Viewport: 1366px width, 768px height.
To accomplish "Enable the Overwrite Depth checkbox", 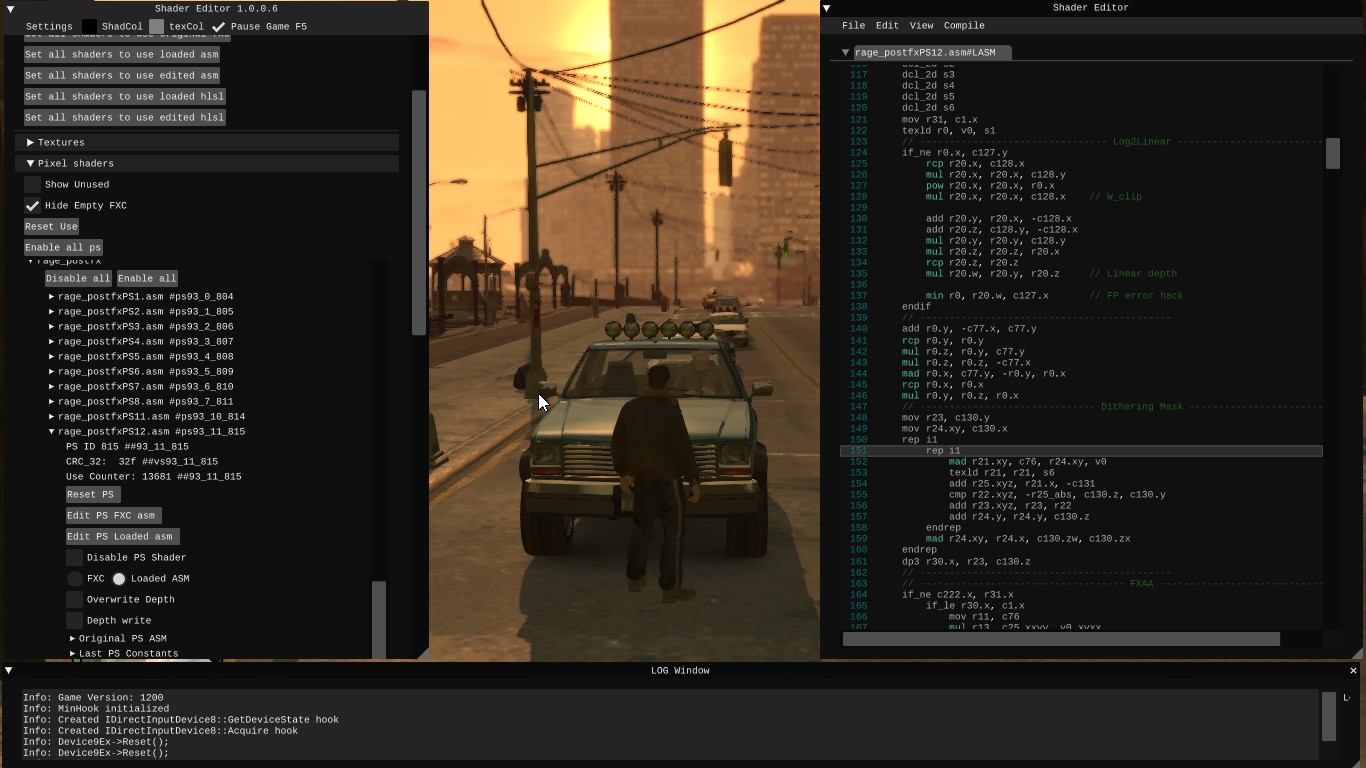I will pyautogui.click(x=74, y=599).
